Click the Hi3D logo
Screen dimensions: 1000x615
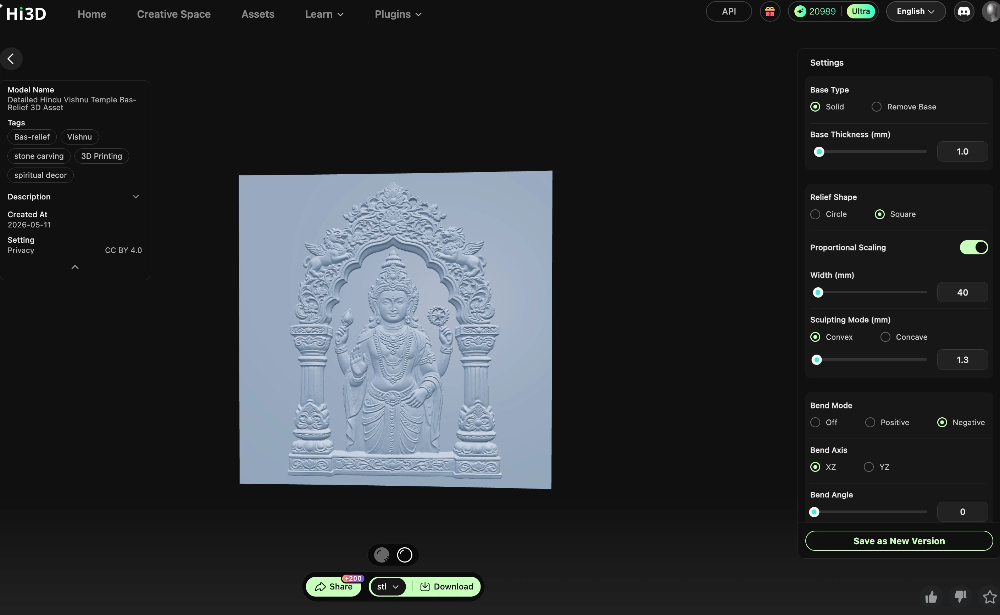(x=26, y=13)
